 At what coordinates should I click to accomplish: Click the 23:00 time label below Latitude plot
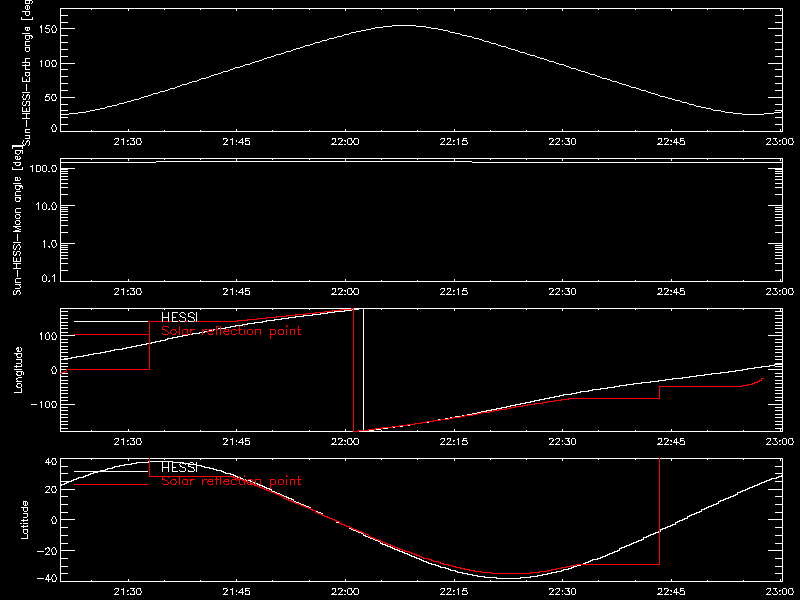(780, 592)
